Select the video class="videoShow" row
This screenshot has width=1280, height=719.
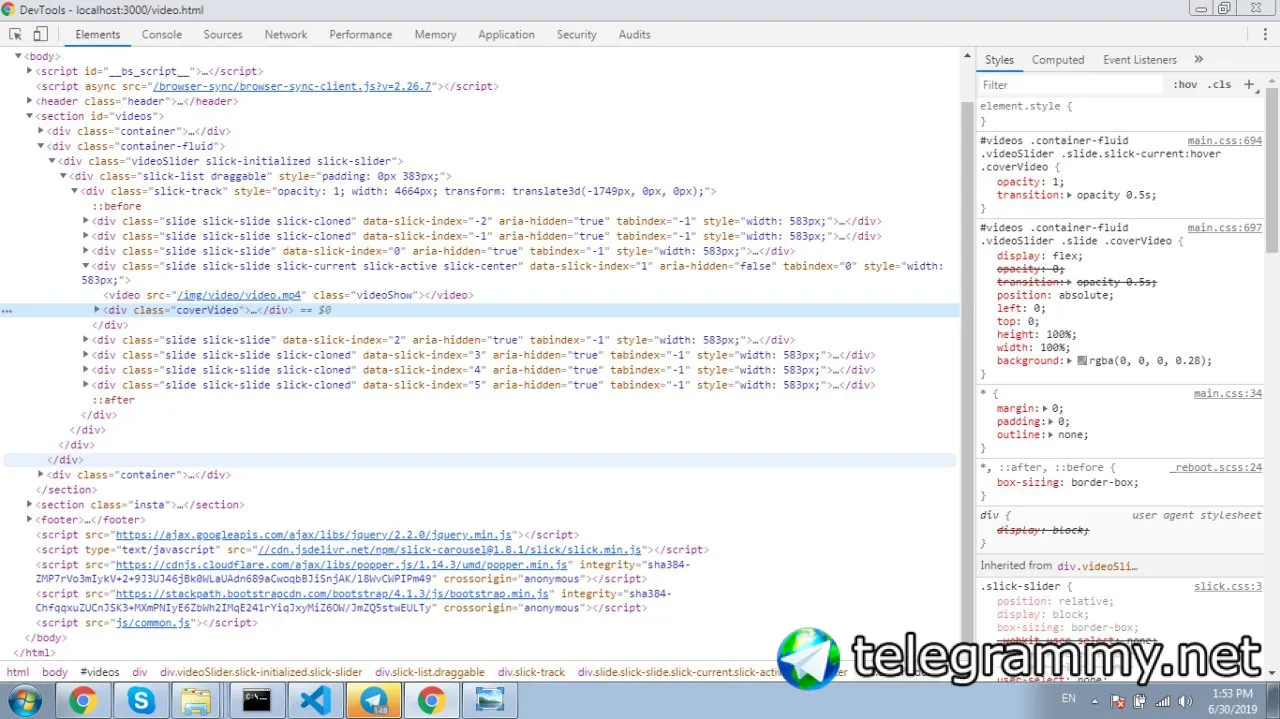288,295
